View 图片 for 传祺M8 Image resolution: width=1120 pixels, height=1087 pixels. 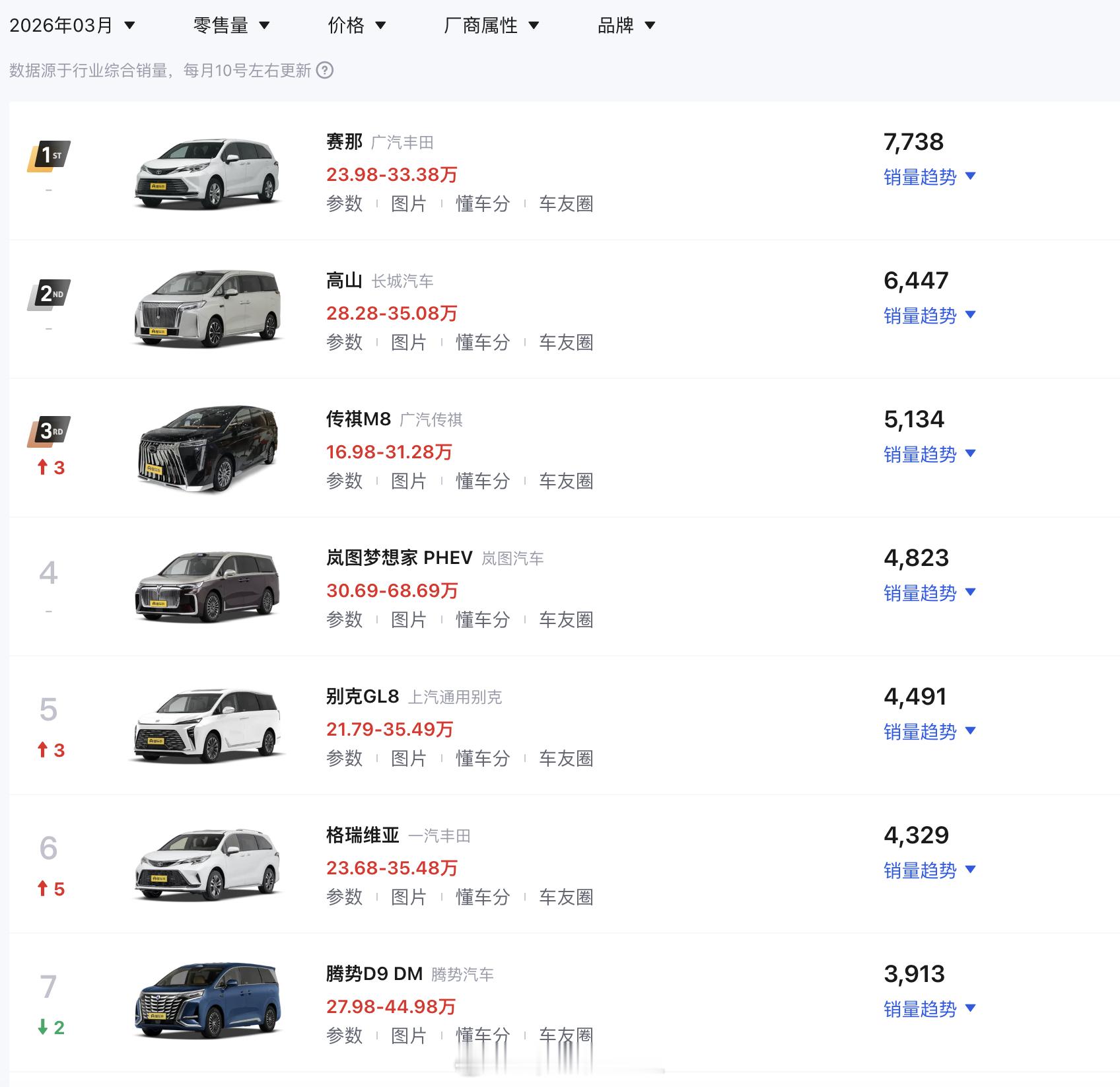pyautogui.click(x=409, y=481)
